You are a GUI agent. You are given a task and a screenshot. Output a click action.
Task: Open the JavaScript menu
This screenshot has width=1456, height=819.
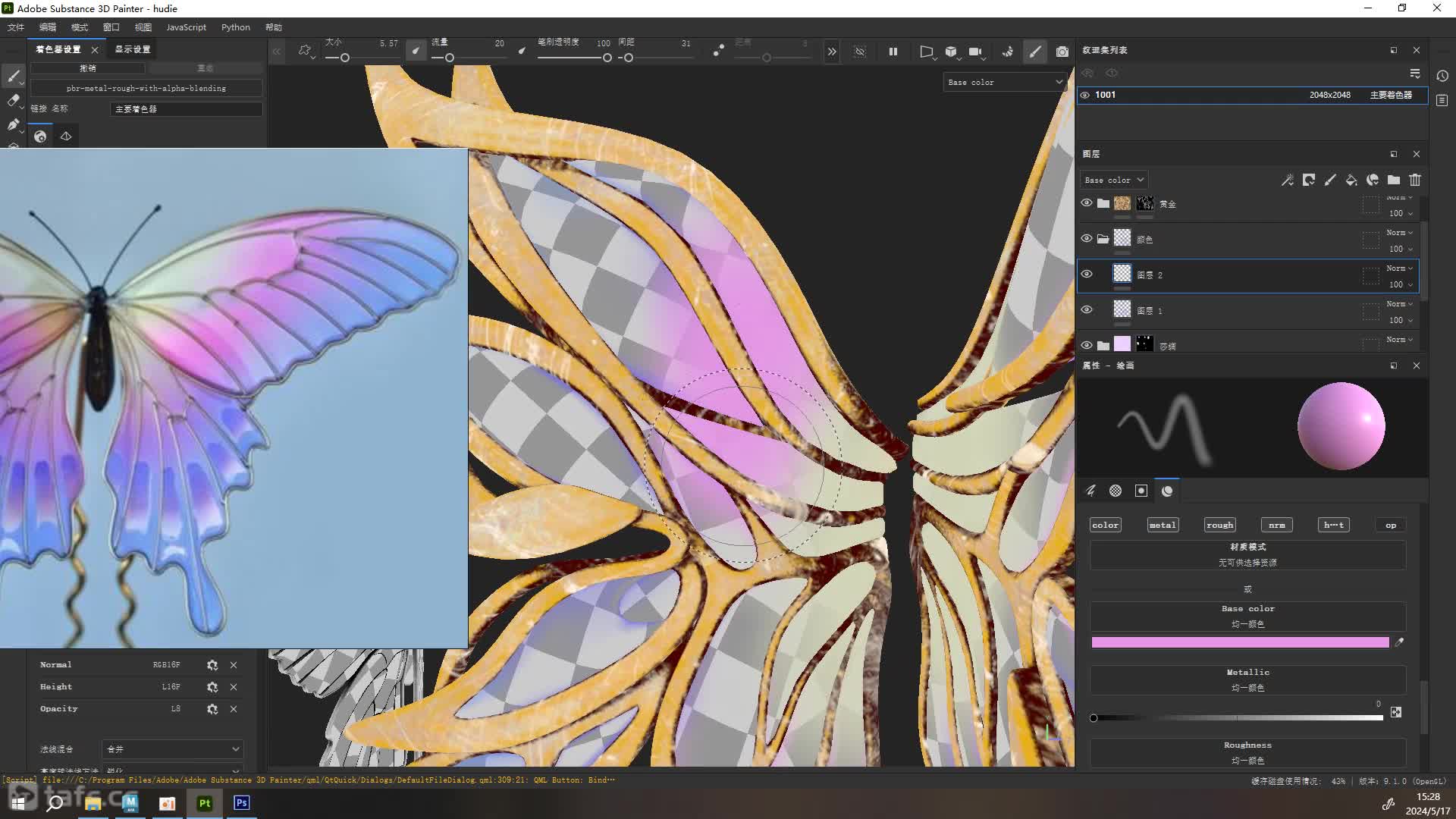pyautogui.click(x=186, y=27)
